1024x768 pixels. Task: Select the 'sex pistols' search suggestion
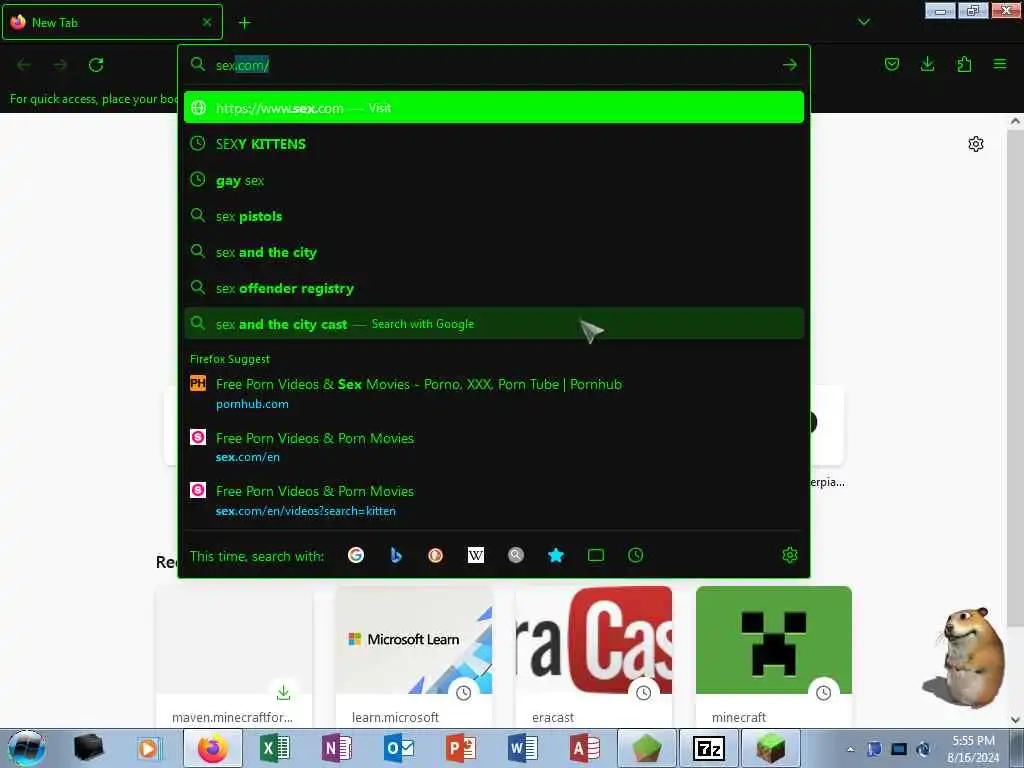pyautogui.click(x=494, y=216)
